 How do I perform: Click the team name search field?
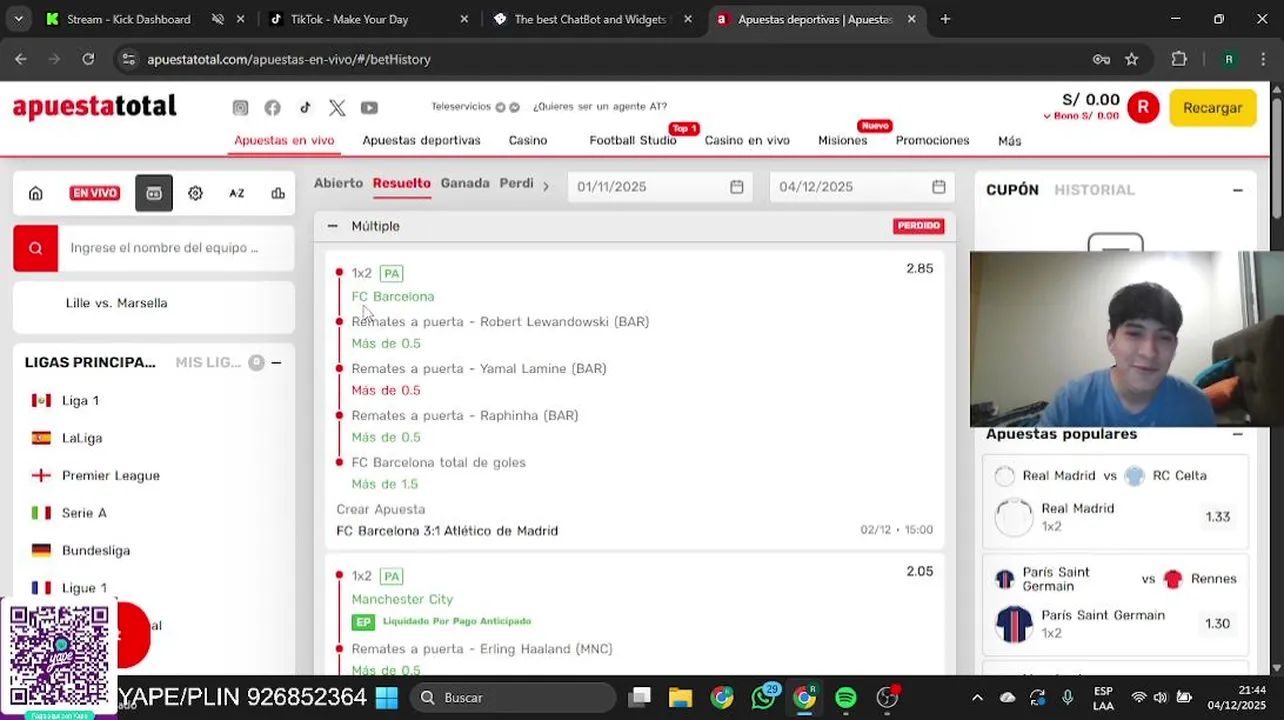[176, 248]
